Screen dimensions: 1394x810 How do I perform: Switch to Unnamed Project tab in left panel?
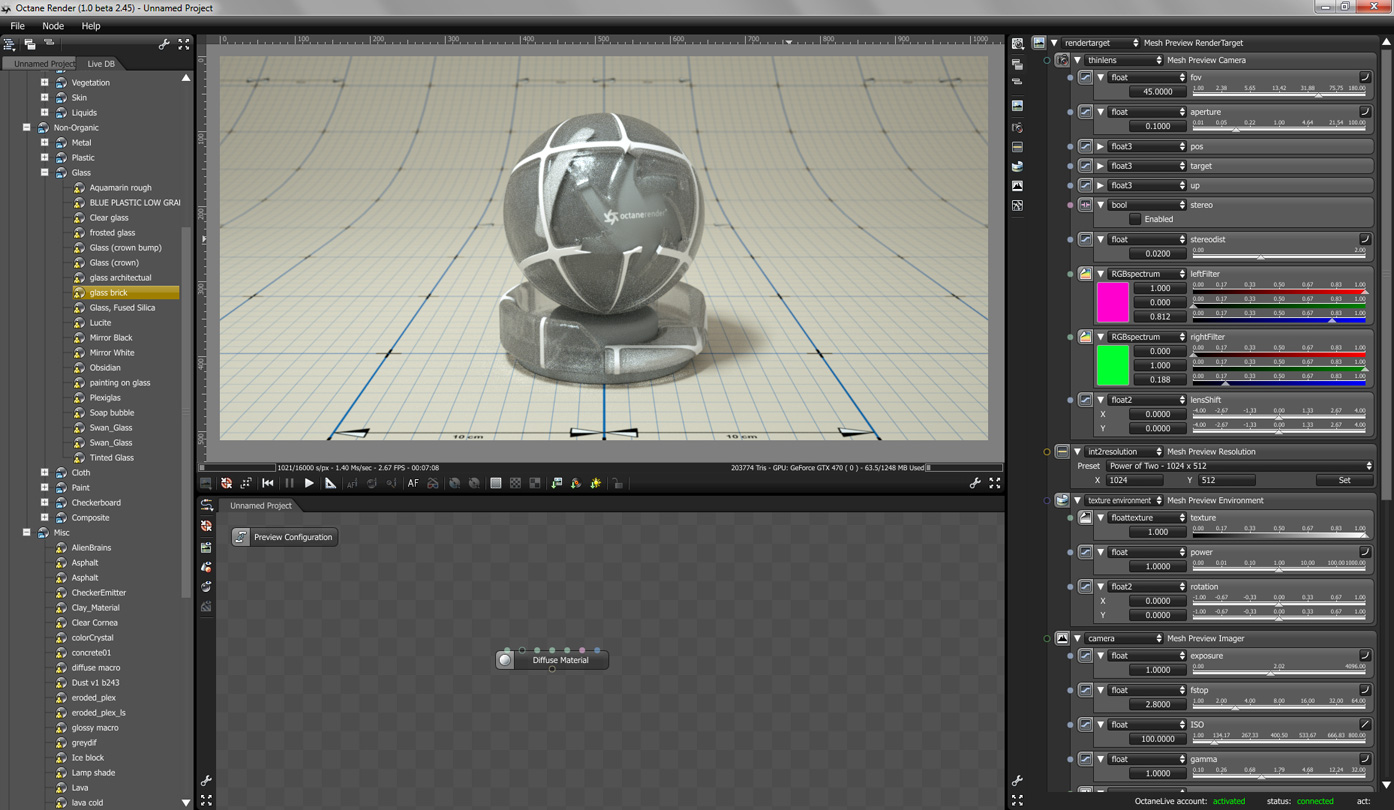tap(40, 64)
